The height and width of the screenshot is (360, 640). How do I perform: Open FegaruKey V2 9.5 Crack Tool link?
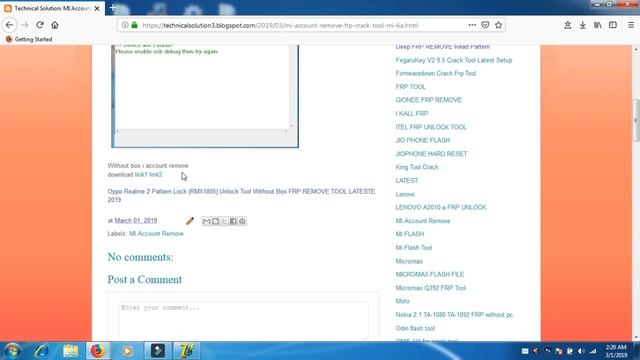pyautogui.click(x=453, y=60)
